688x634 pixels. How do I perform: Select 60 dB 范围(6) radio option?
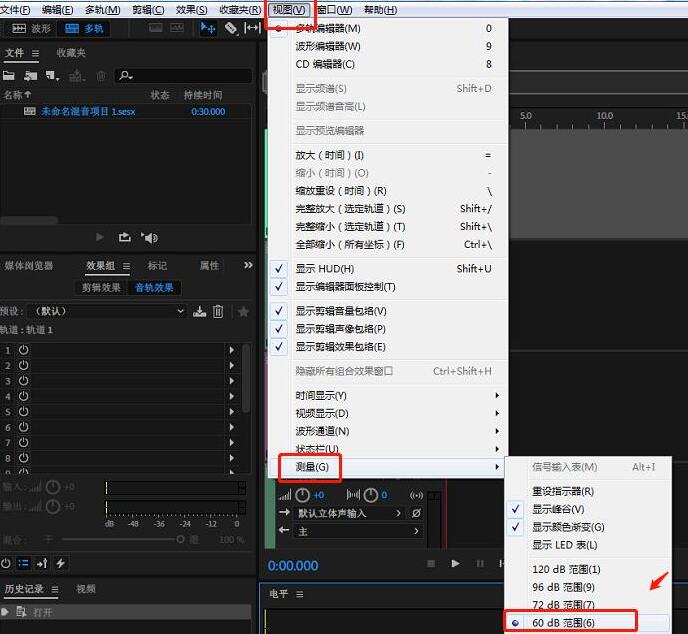pos(588,623)
